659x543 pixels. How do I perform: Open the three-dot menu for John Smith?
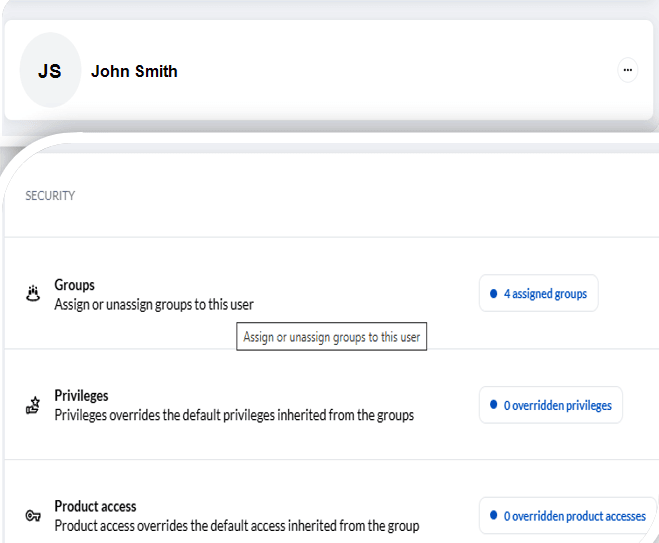click(x=627, y=70)
